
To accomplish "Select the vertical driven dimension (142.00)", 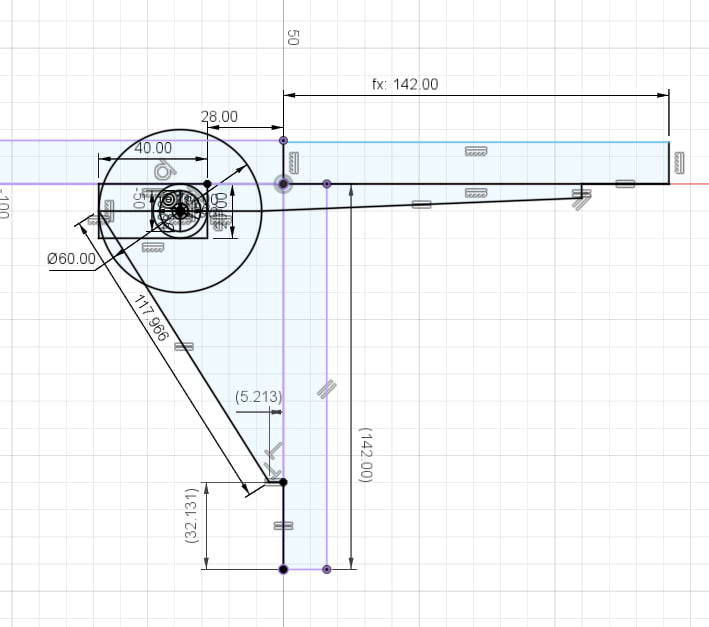I will (366, 455).
